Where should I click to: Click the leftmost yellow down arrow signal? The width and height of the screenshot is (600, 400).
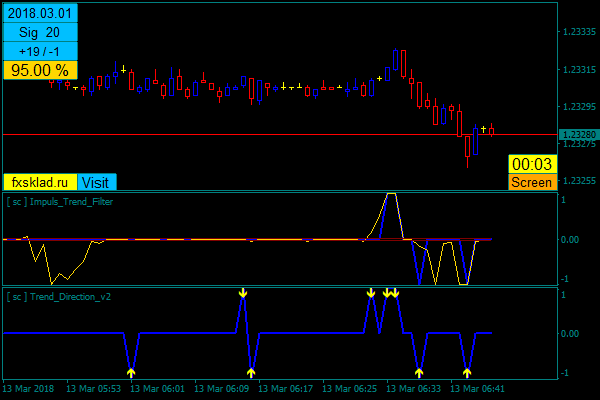coord(243,293)
